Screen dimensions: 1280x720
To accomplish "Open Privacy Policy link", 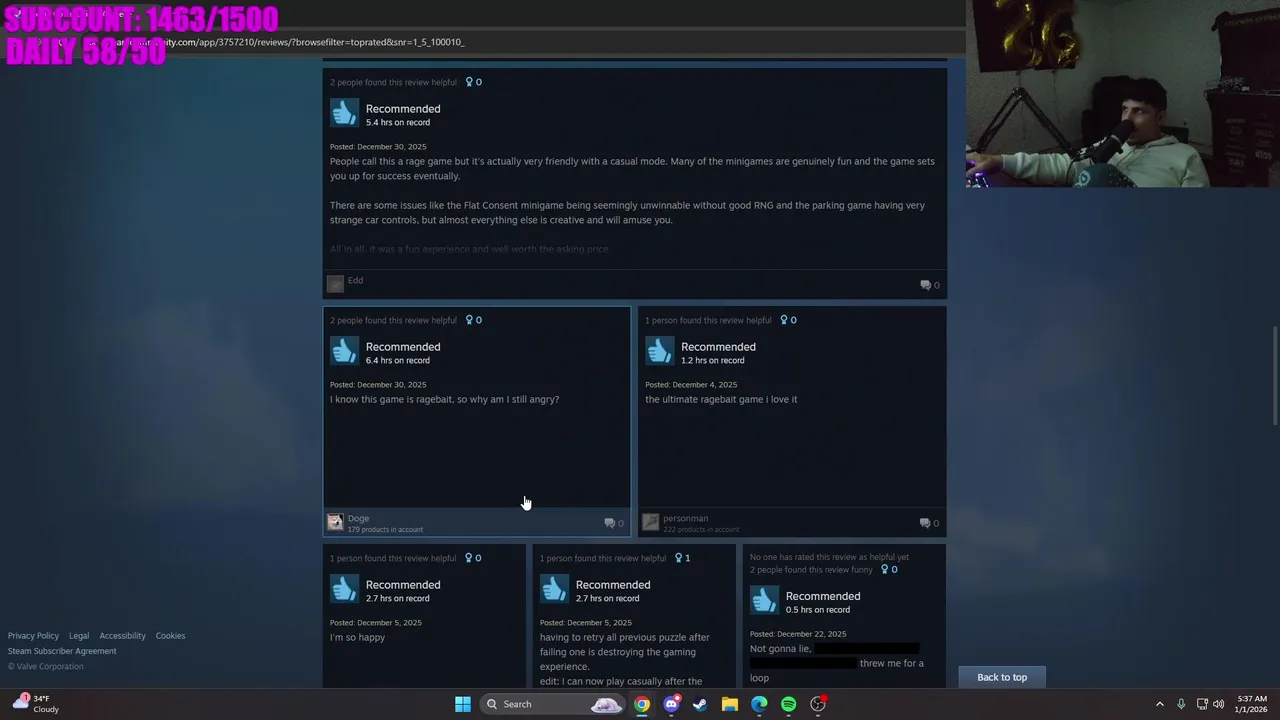I will (x=33, y=636).
